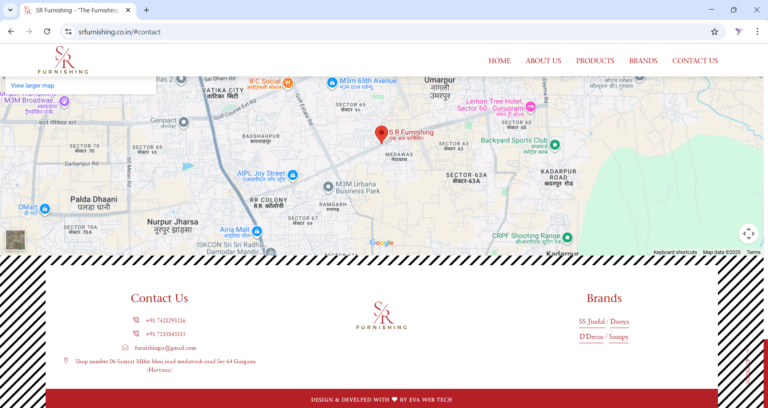Click the IFC Social restaurant marker

coord(288,82)
